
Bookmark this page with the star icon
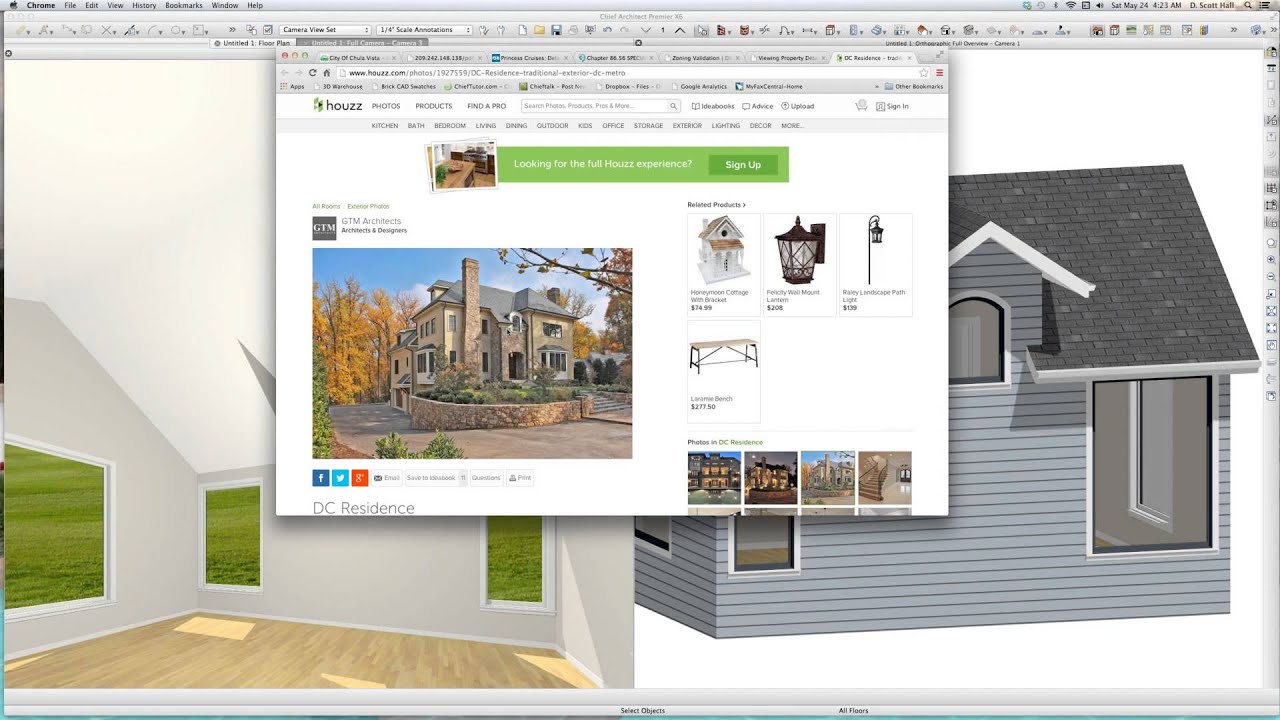point(923,73)
